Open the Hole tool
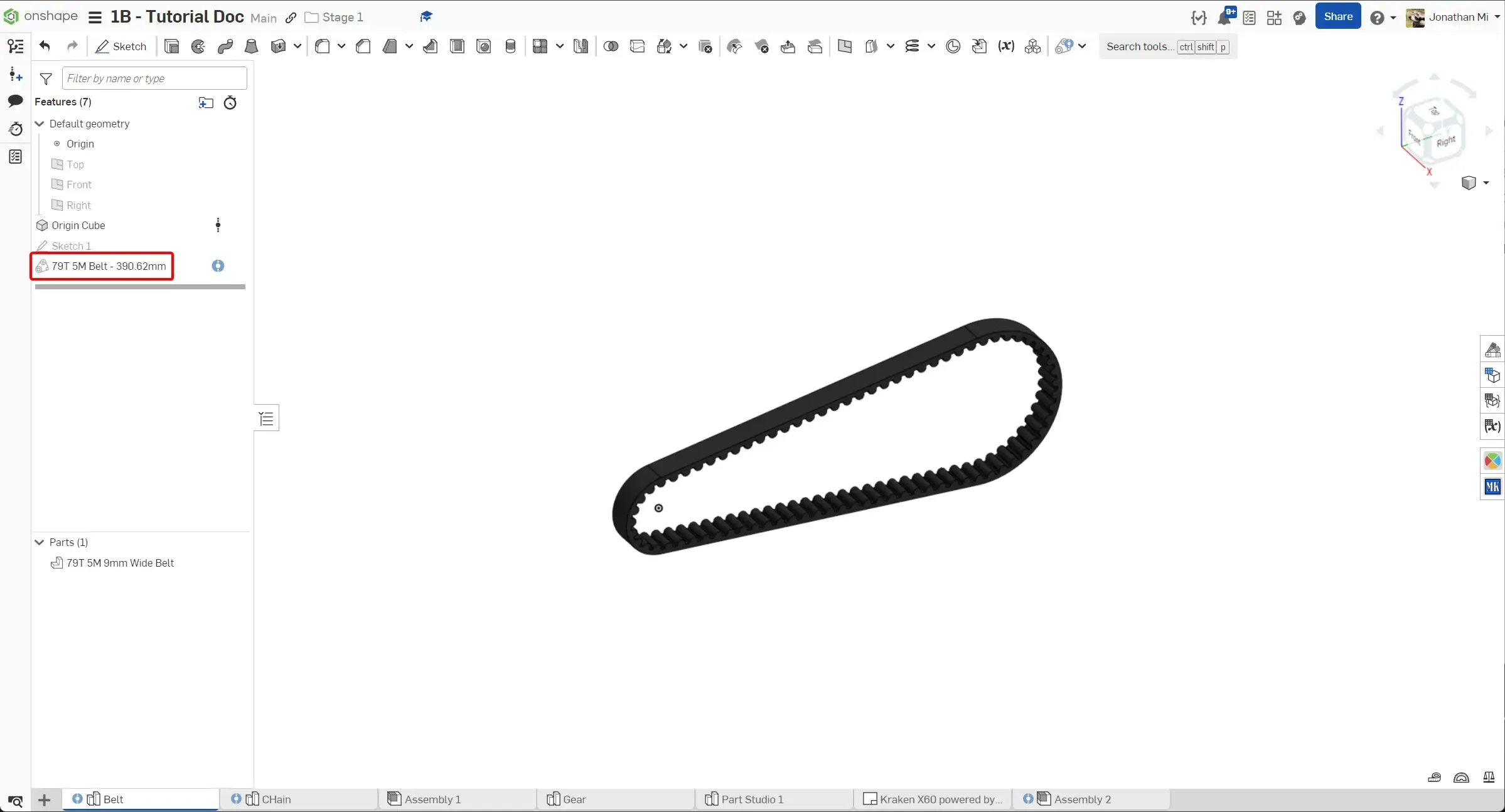This screenshot has width=1505, height=812. point(483,46)
